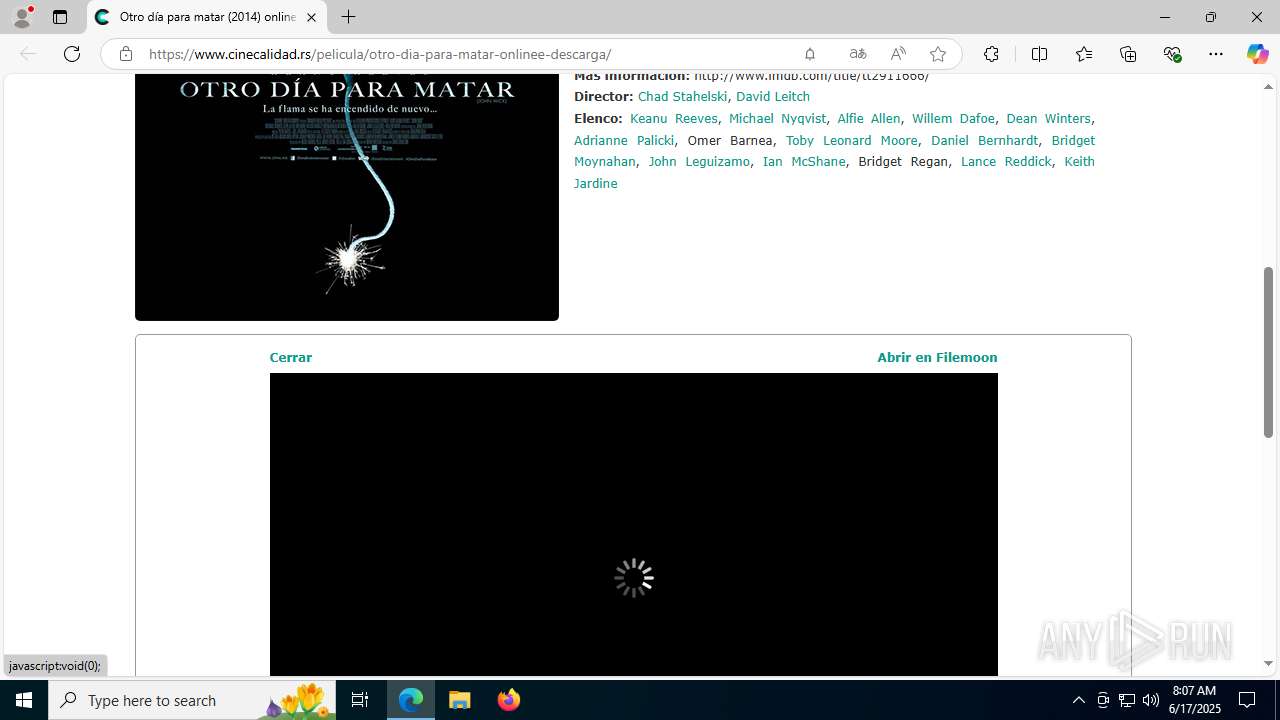Click scrollbar up arrow

click(x=1268, y=86)
